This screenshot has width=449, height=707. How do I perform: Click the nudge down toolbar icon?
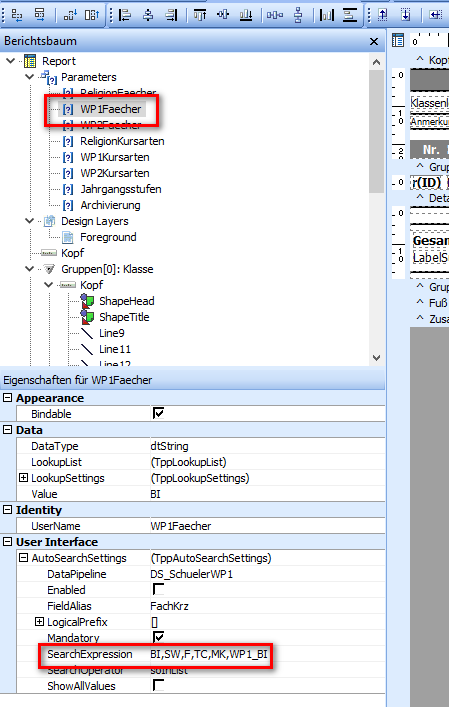coord(406,15)
